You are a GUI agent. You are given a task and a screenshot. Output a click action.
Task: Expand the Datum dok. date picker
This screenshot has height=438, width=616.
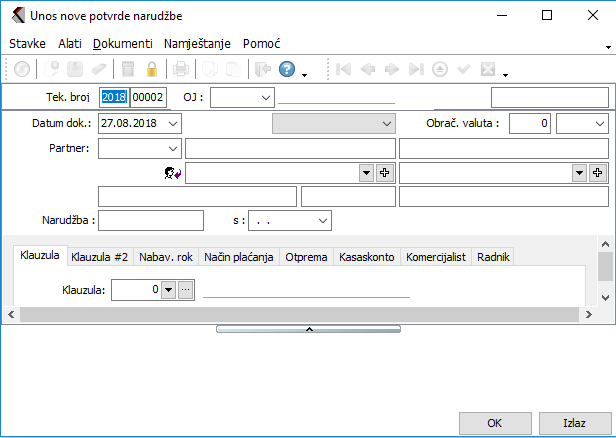tap(174, 123)
